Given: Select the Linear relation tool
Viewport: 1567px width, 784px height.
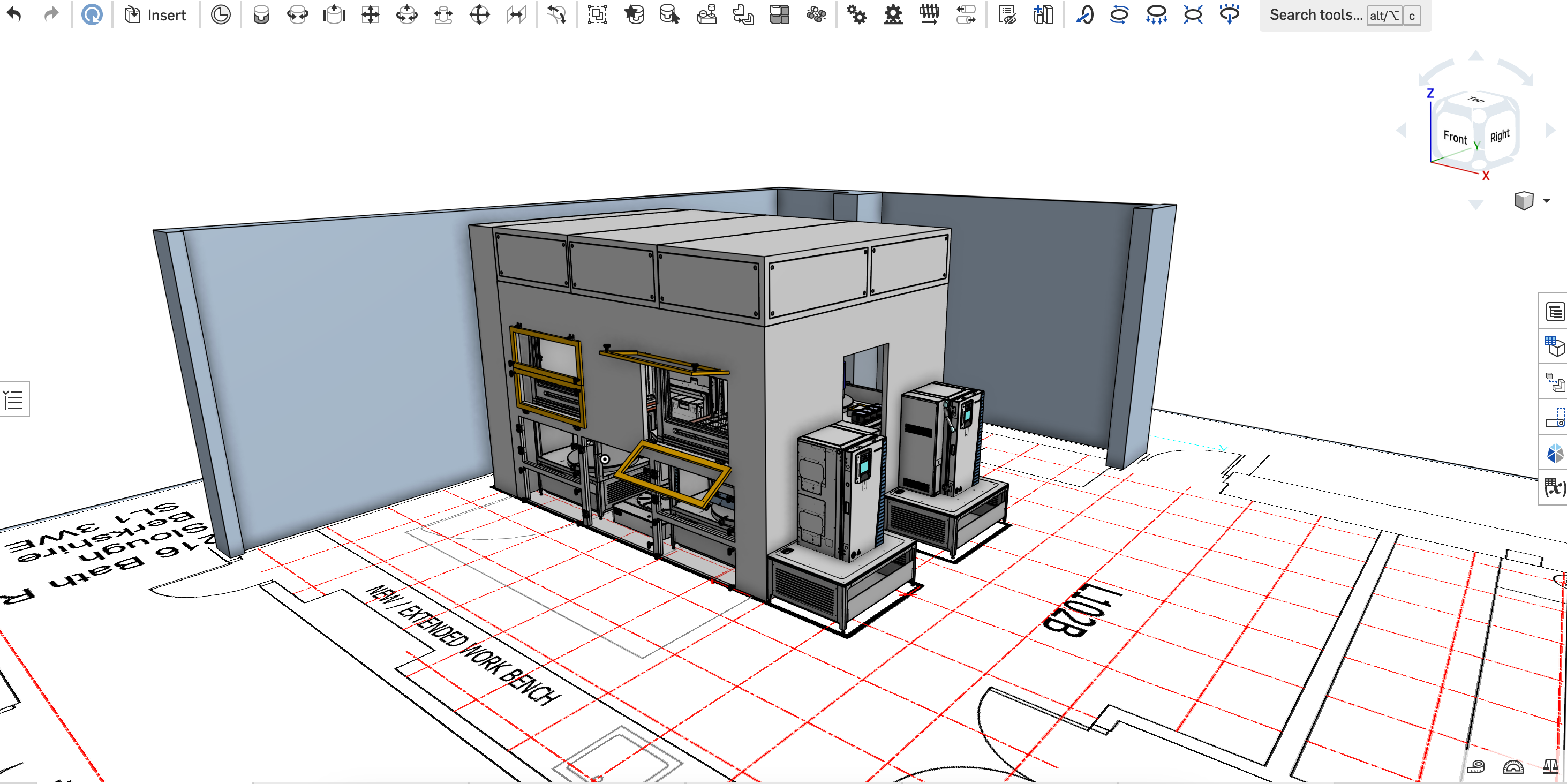Looking at the screenshot, I should [x=966, y=14].
